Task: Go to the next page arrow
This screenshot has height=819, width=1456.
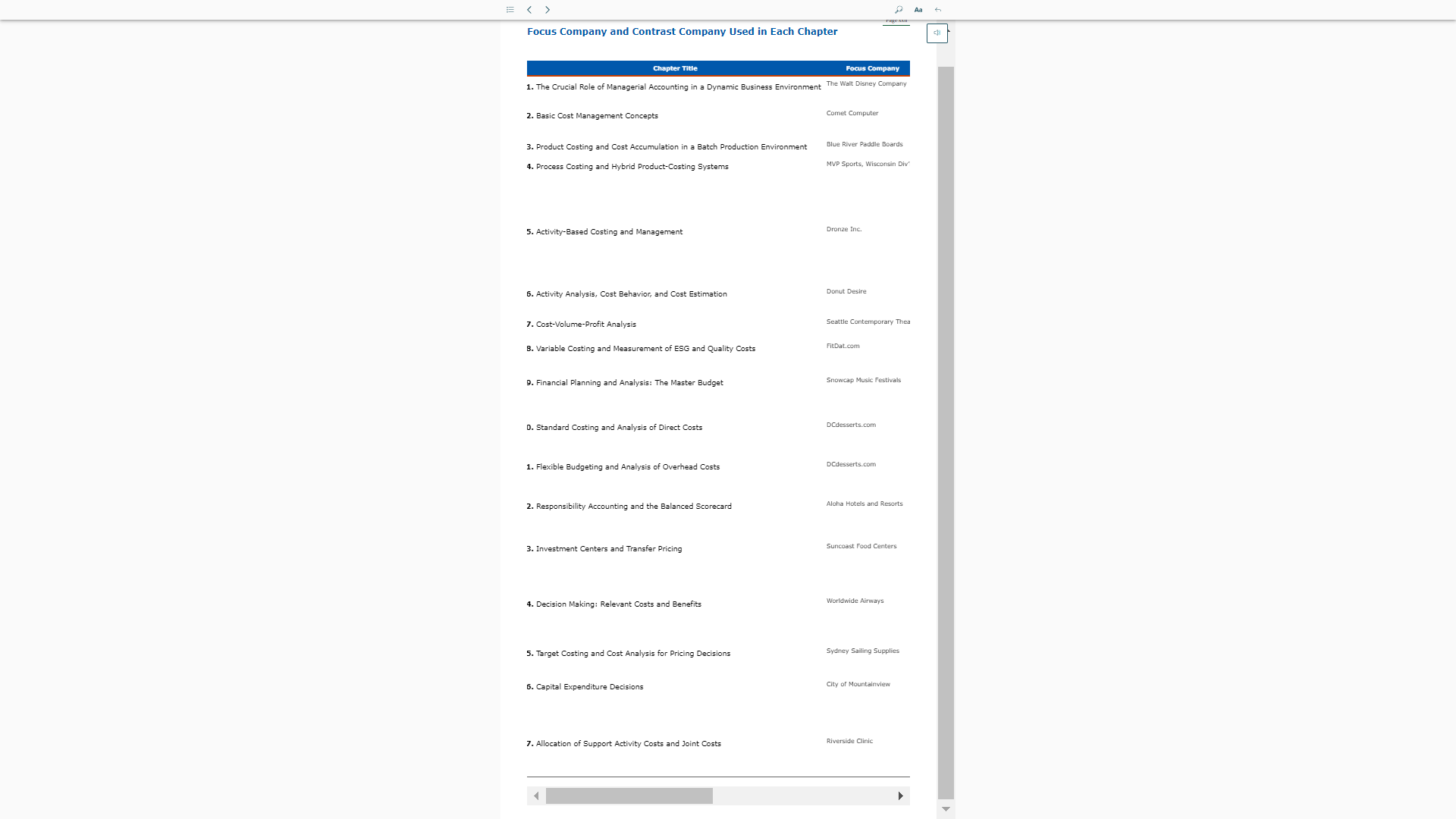Action: coord(548,10)
